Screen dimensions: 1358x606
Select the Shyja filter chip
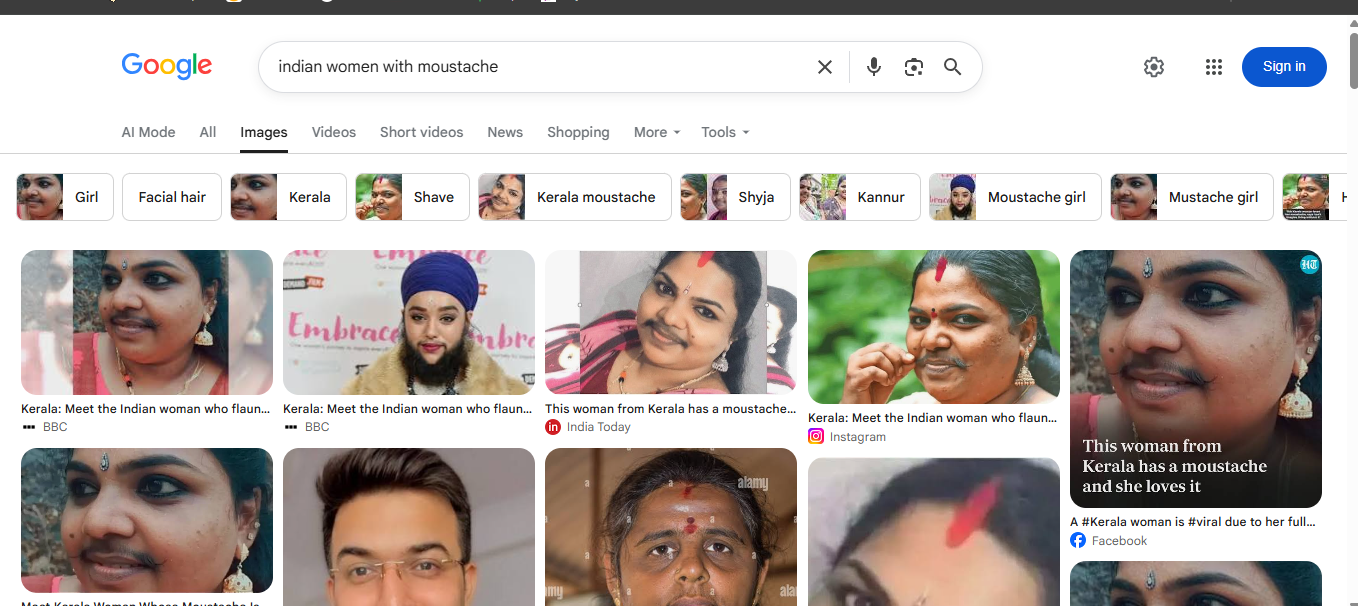(735, 197)
